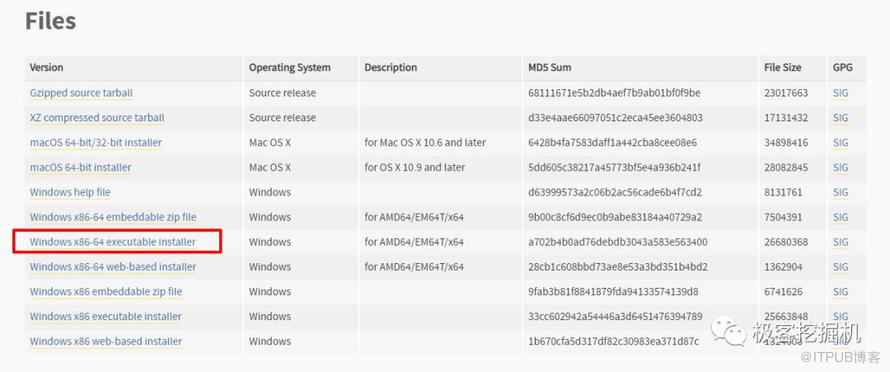Choose Windows x86-64 web-based installer link
The width and height of the screenshot is (890, 372).
tap(113, 266)
